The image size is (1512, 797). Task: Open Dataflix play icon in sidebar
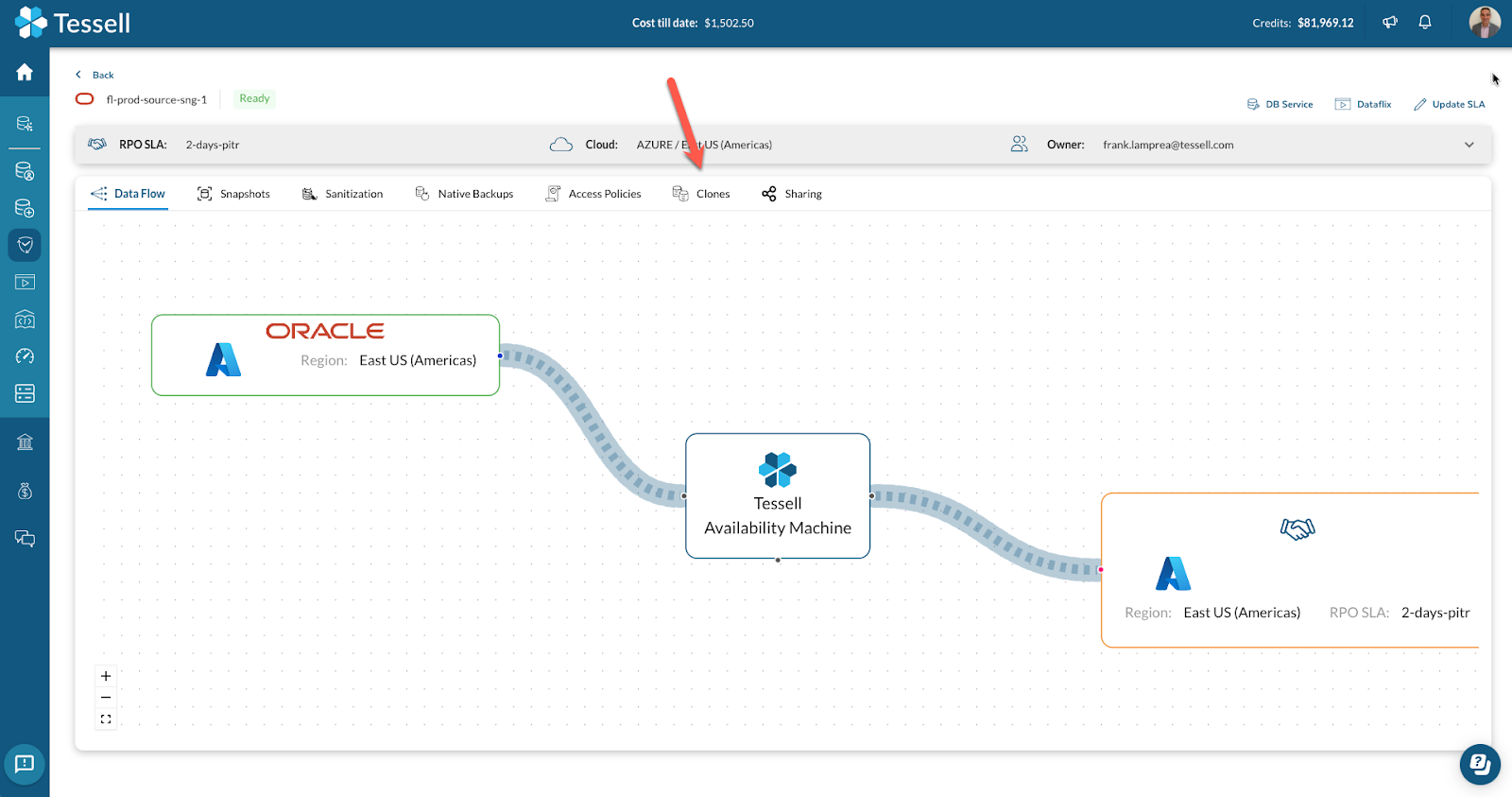coord(25,282)
